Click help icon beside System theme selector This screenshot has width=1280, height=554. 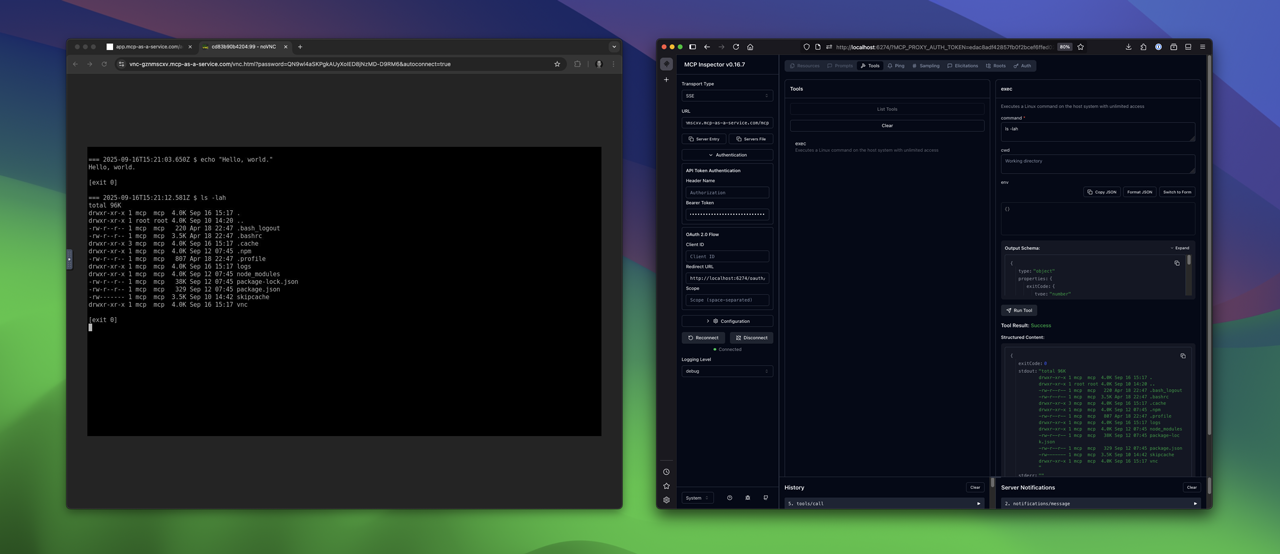coord(729,498)
